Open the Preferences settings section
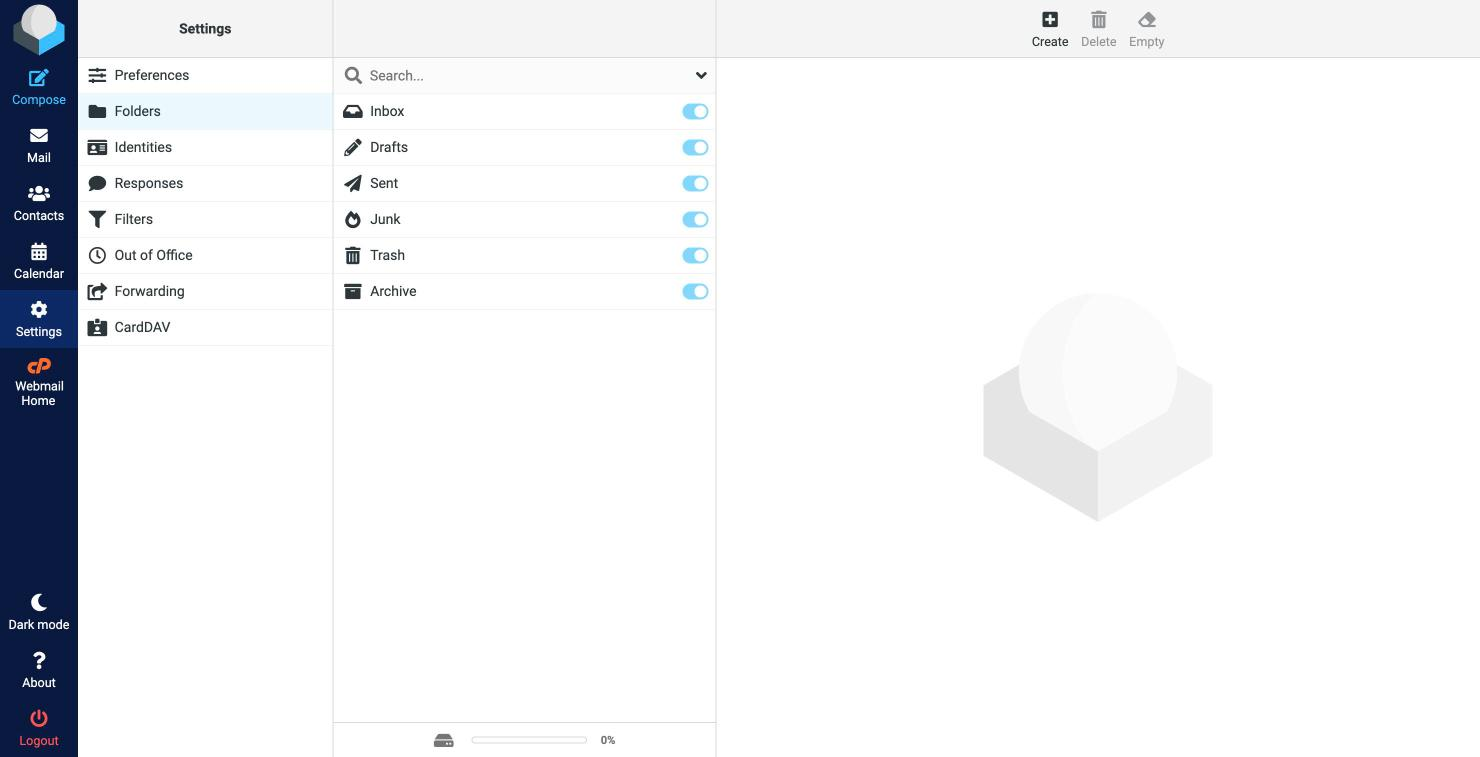This screenshot has width=1480, height=757. point(205,75)
